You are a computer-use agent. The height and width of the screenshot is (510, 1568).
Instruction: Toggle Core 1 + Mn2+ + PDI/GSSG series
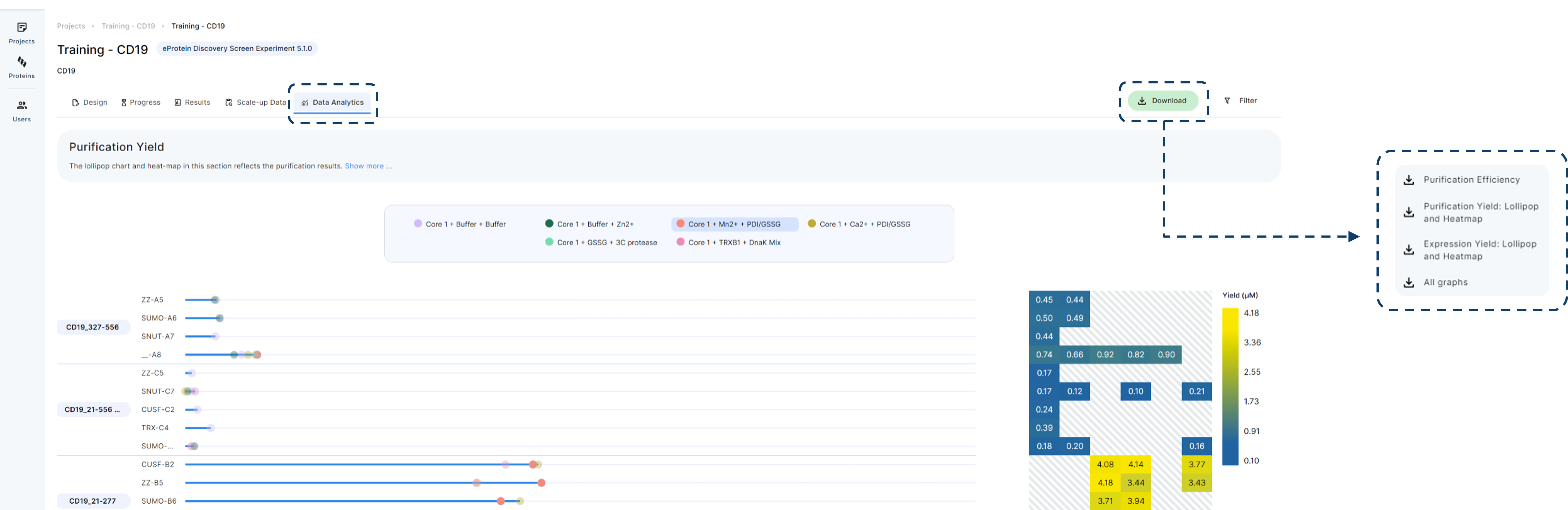[x=734, y=224]
